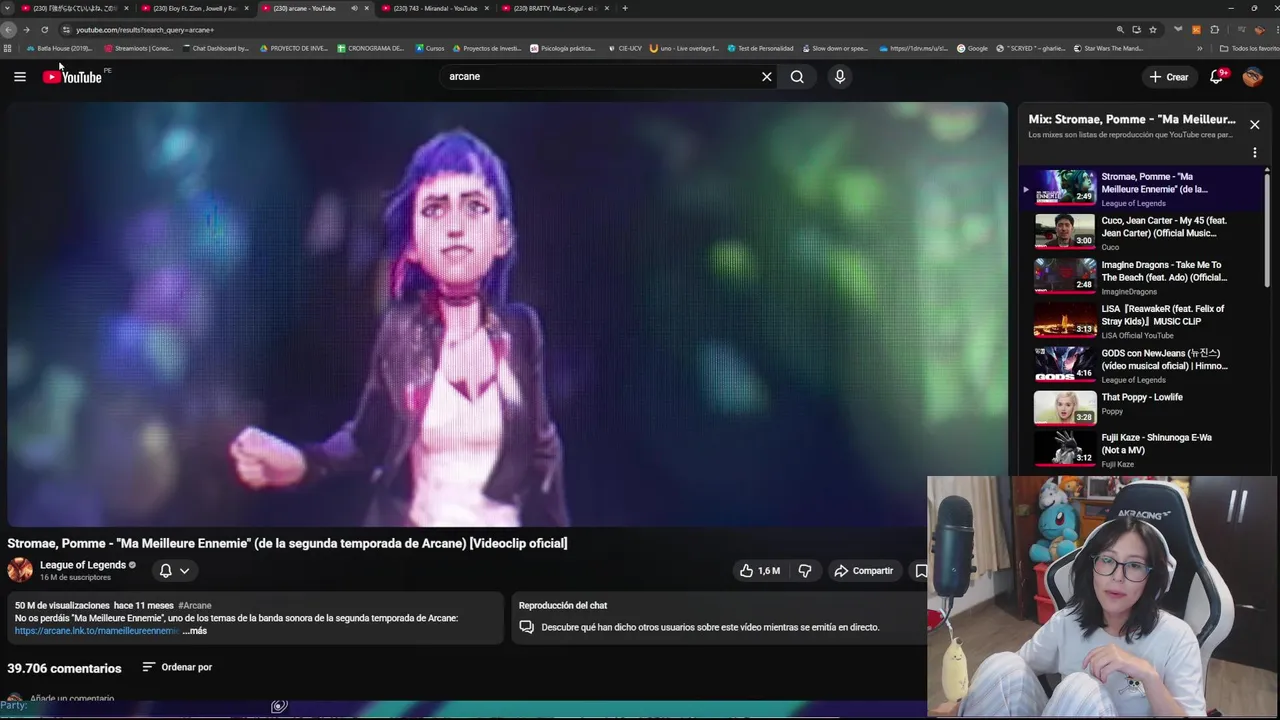1280x720 pixels.
Task: Click the '39.706 comentarios' count
Action: (x=64, y=668)
